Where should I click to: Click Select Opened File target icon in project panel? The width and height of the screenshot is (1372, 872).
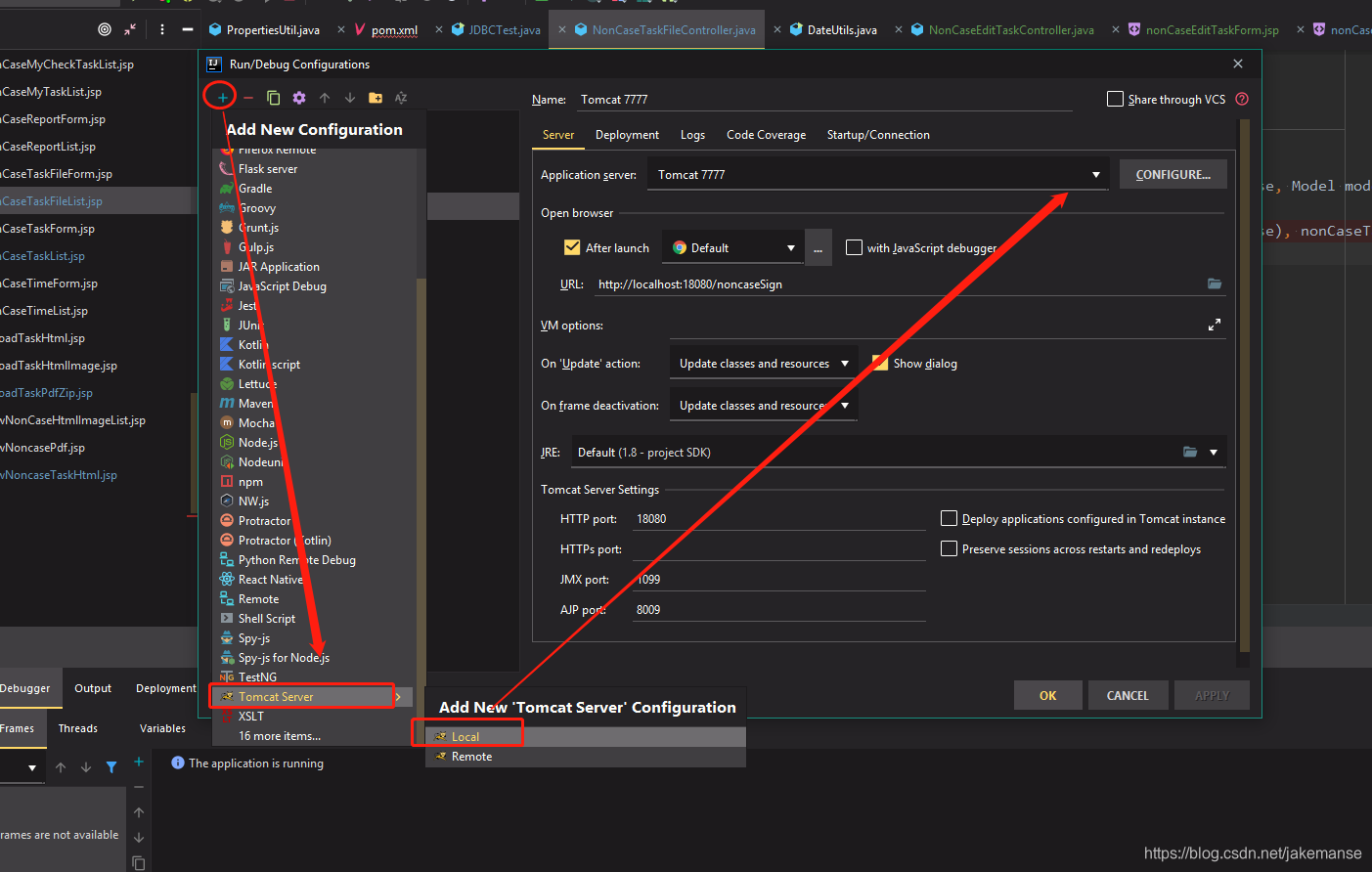coord(105,29)
